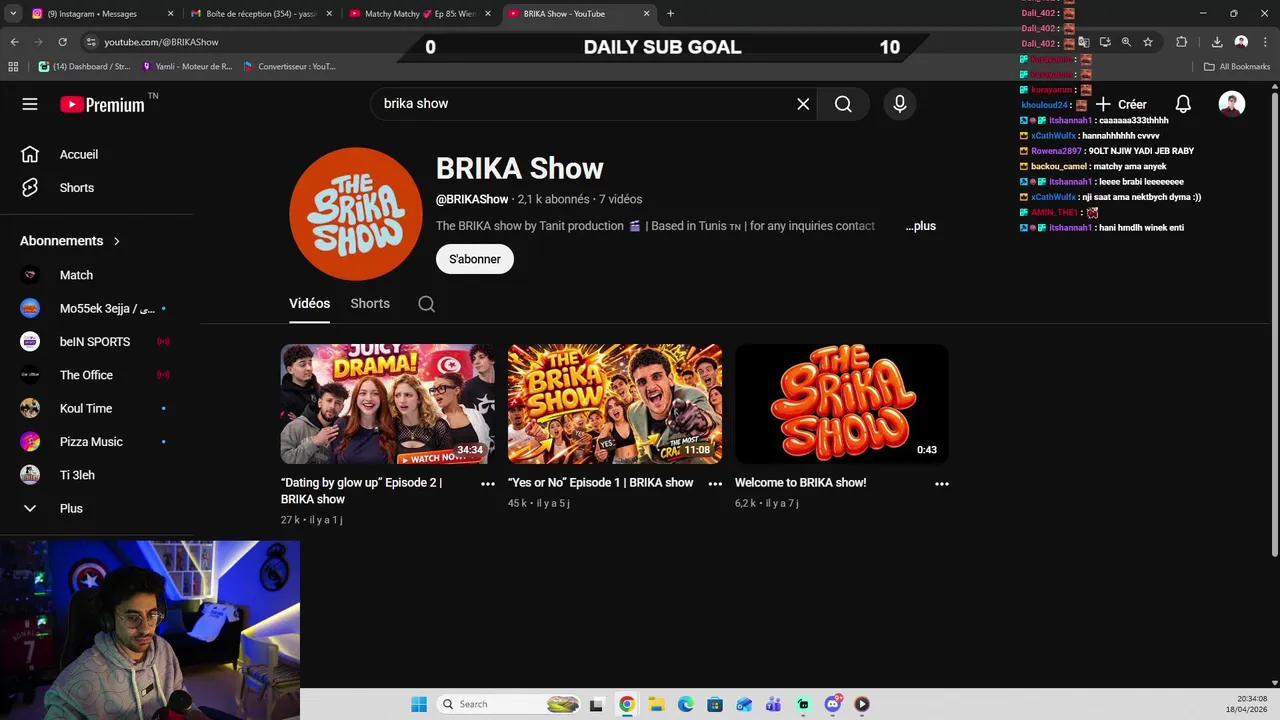Click the Créer button

(1121, 104)
